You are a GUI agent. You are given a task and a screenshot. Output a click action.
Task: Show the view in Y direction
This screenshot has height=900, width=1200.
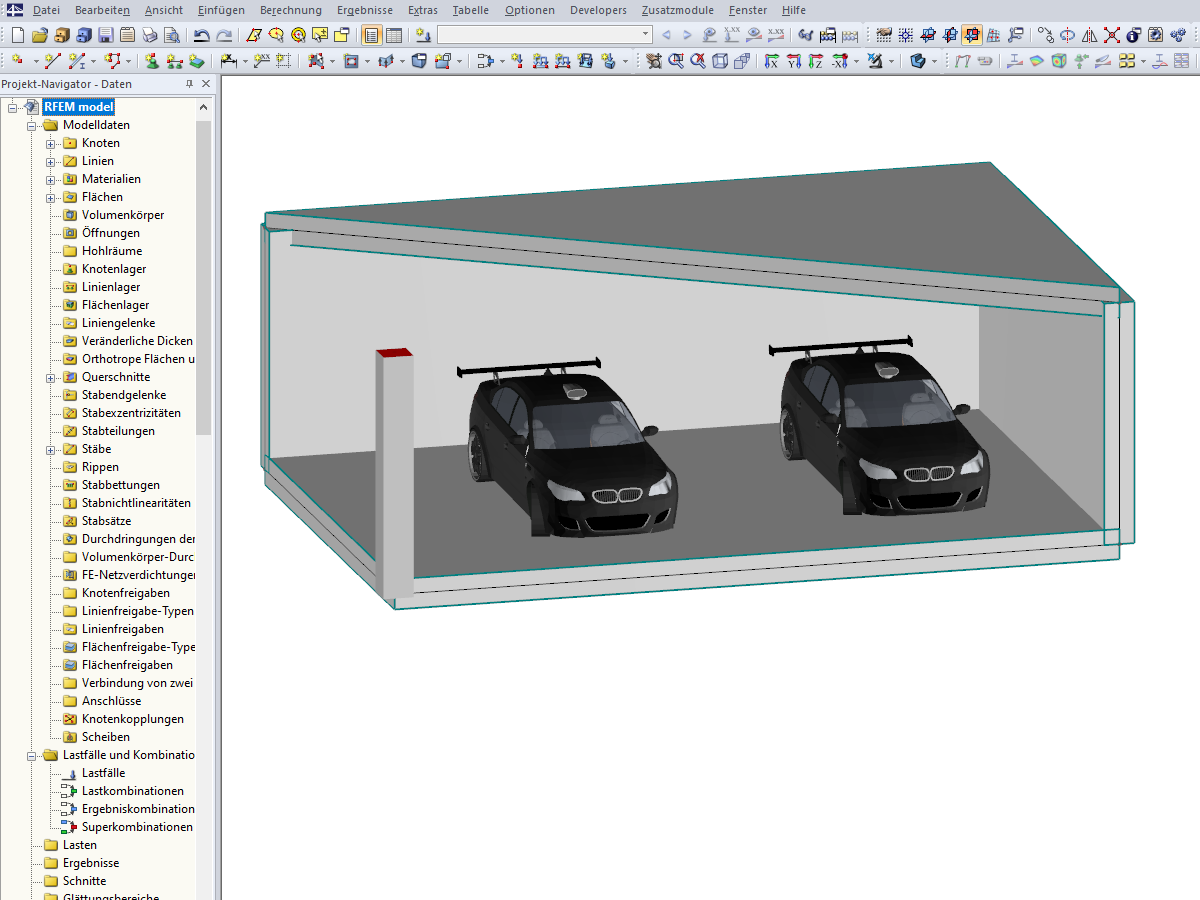pyautogui.click(x=793, y=61)
